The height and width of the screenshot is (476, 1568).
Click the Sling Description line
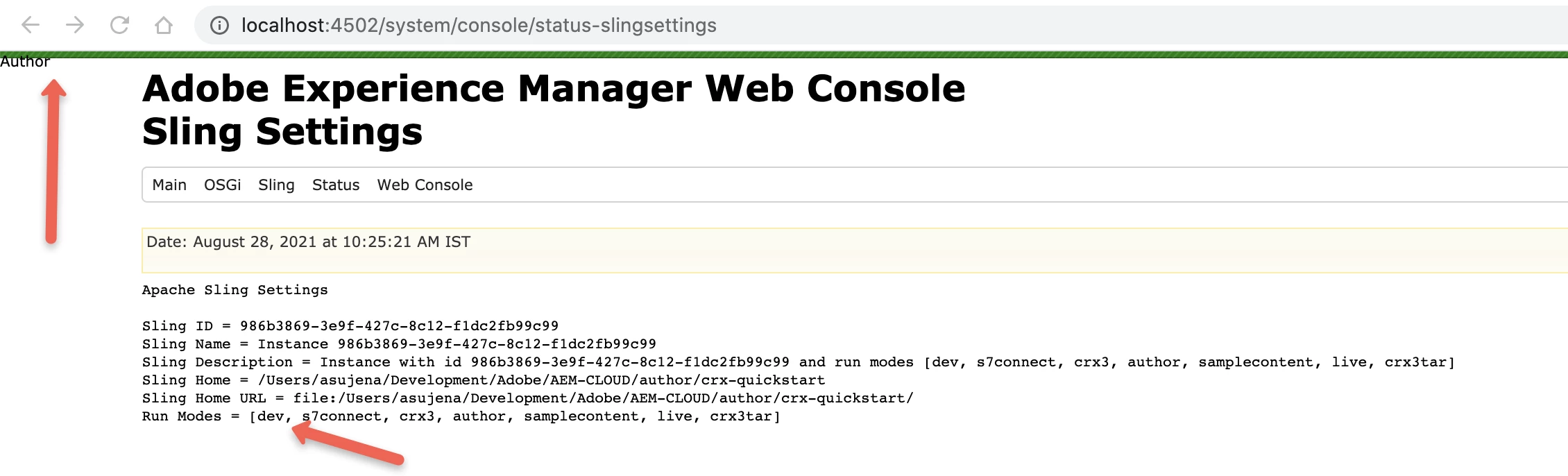click(x=799, y=362)
